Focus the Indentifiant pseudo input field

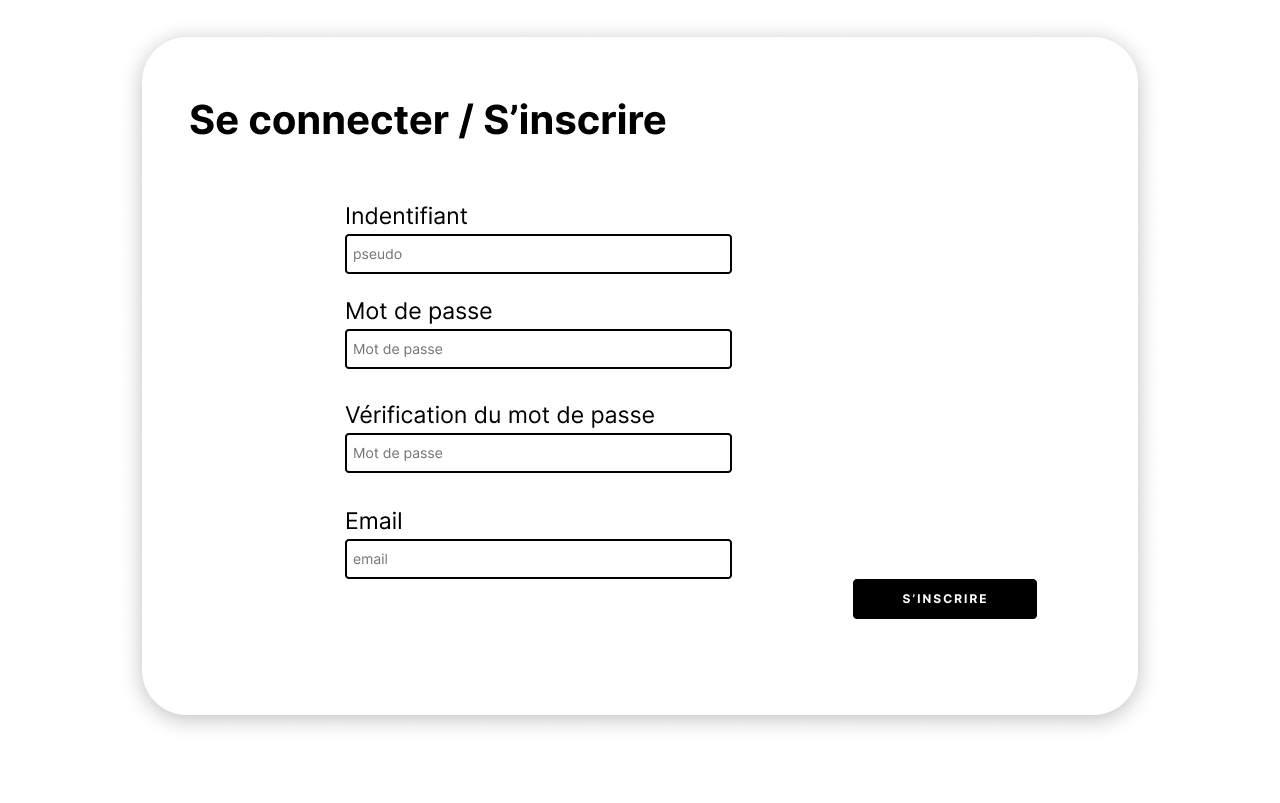538,254
